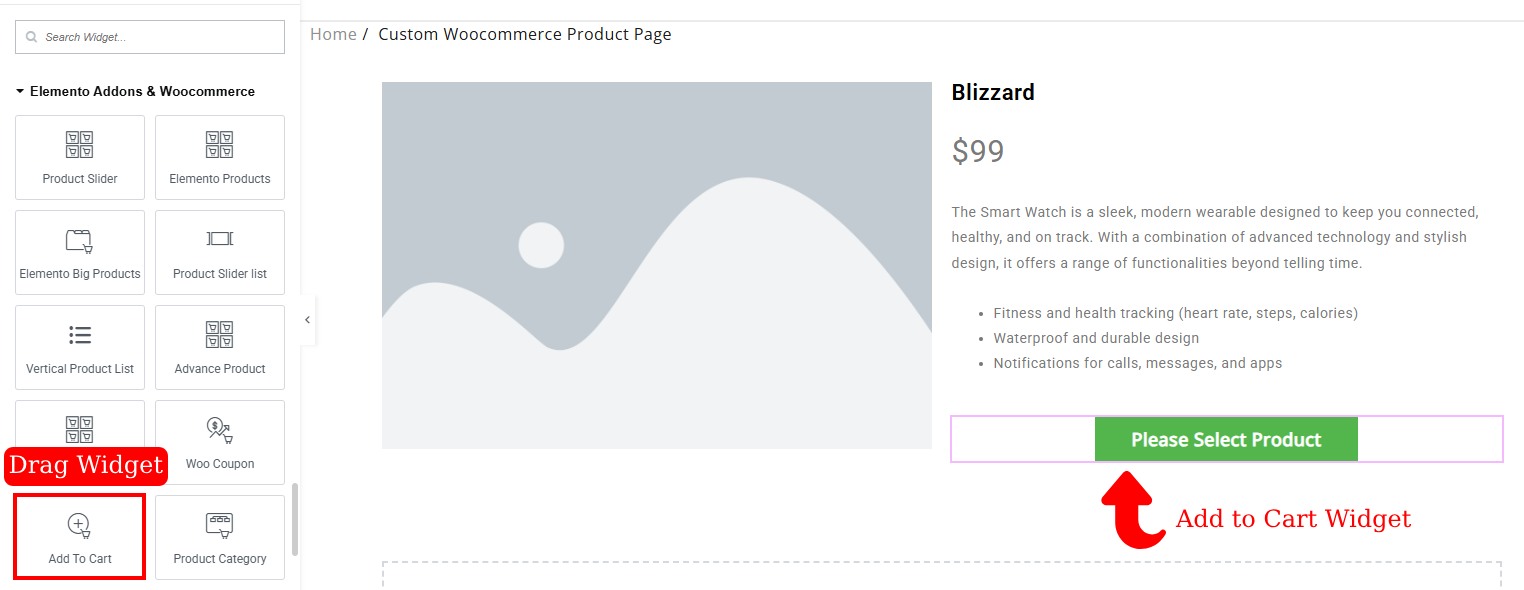Click the widget panel scrollbar
This screenshot has width=1524, height=590.
[x=295, y=518]
